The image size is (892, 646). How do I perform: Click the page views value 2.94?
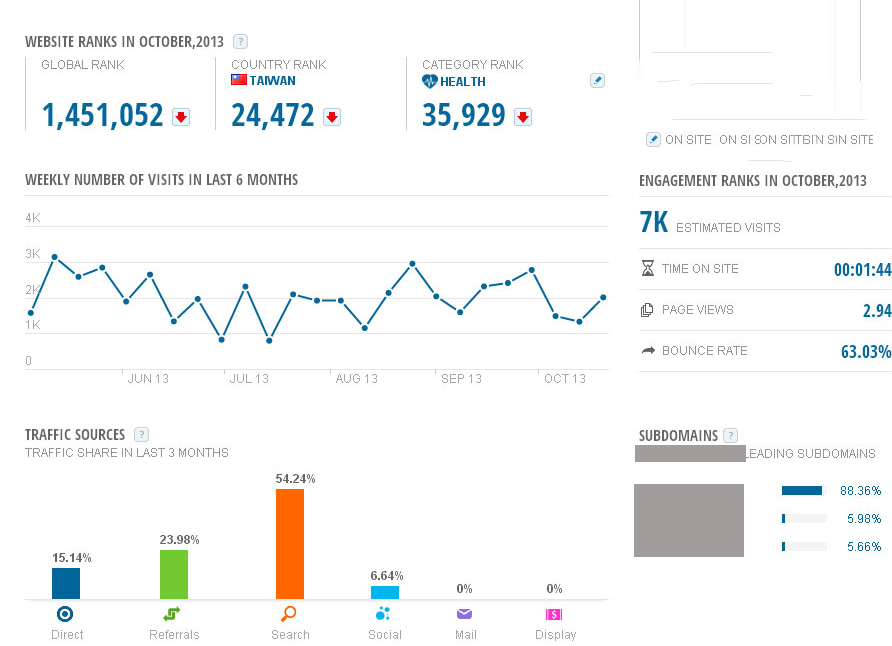(877, 310)
